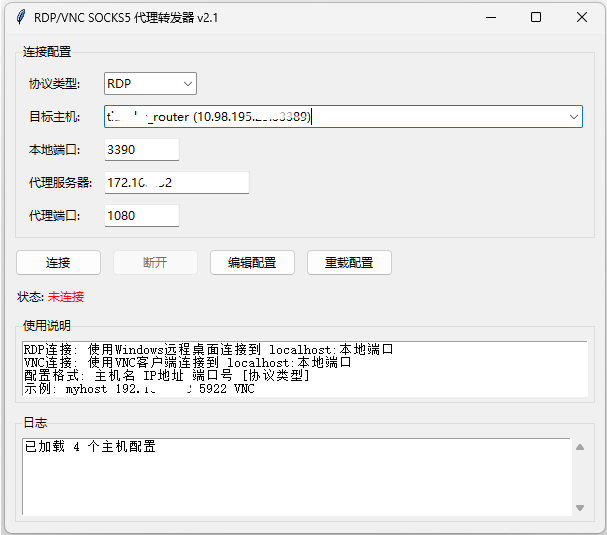Viewport: 607px width, 535px height.
Task: Click the 代理服务器 address field
Action: click(177, 183)
